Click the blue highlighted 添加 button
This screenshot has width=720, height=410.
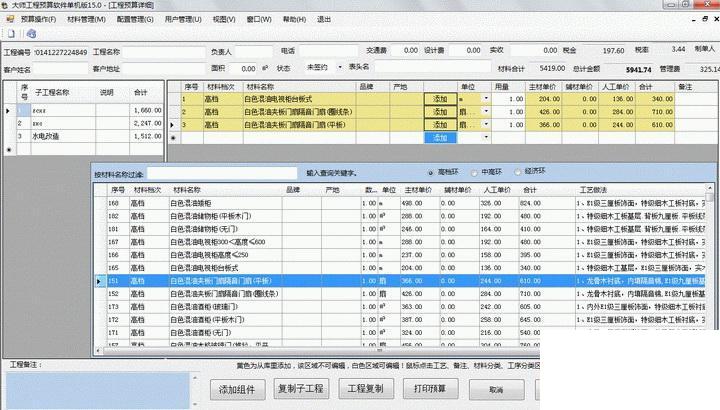coord(440,137)
